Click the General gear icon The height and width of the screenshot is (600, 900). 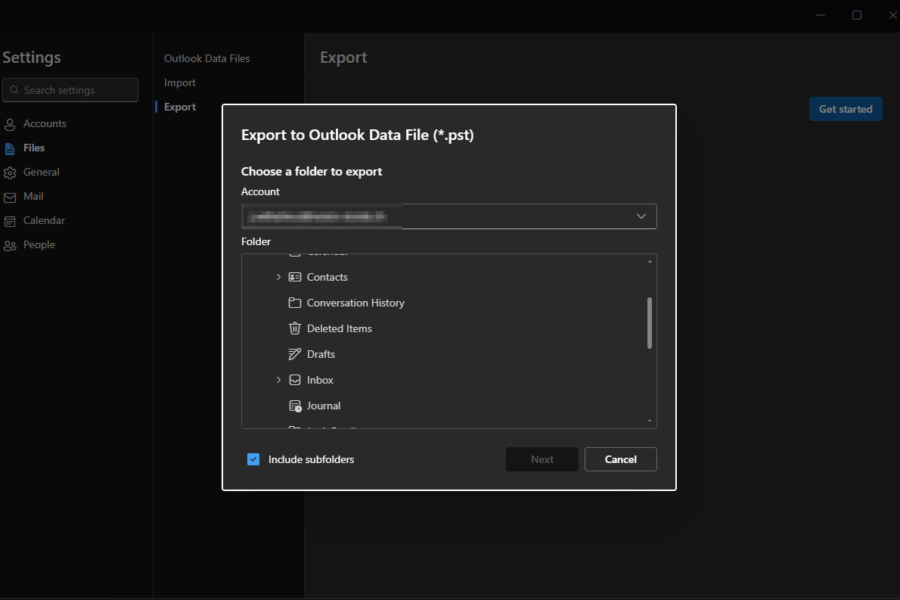10,173
